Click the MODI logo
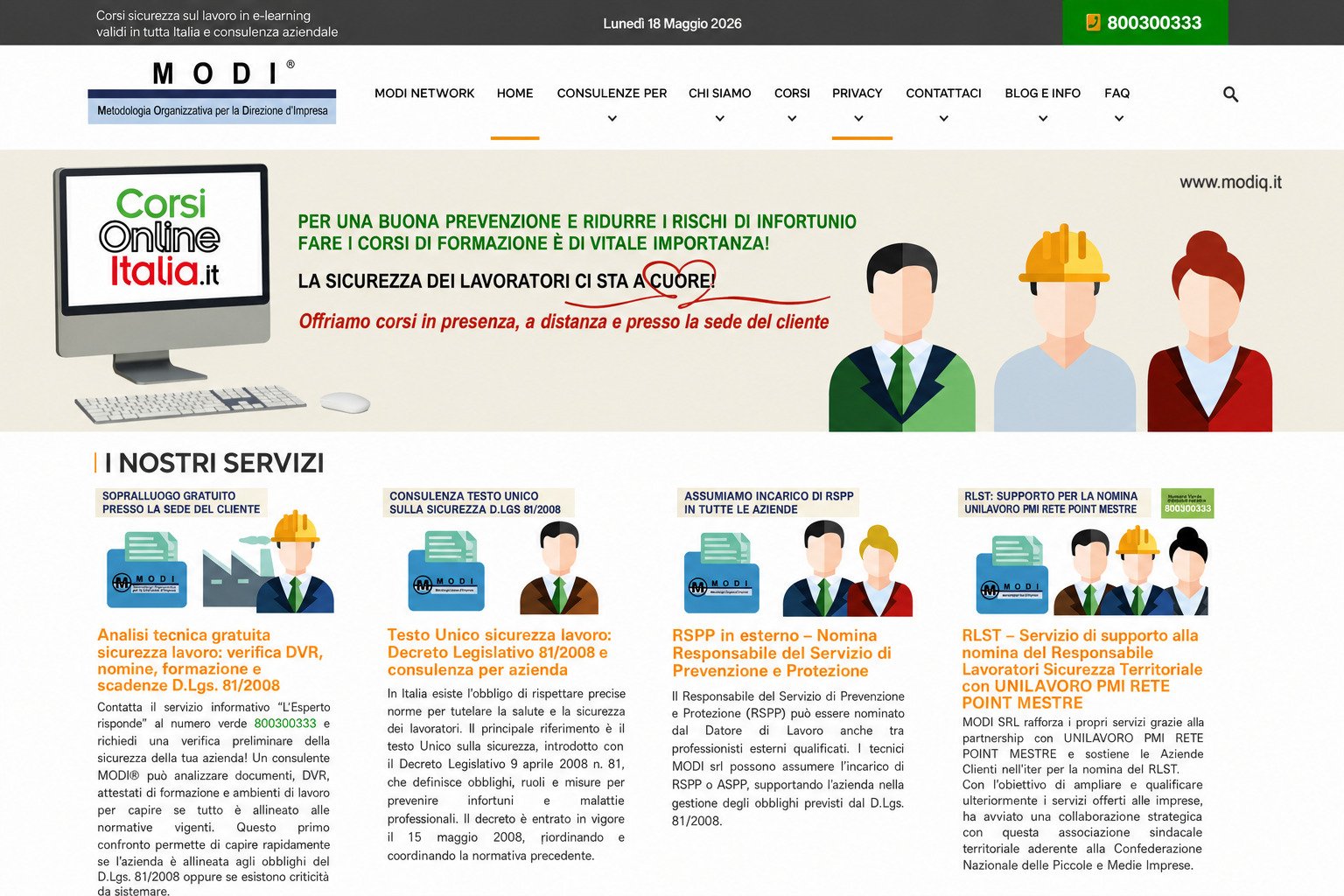Viewport: 1344px width, 896px height. point(212,91)
